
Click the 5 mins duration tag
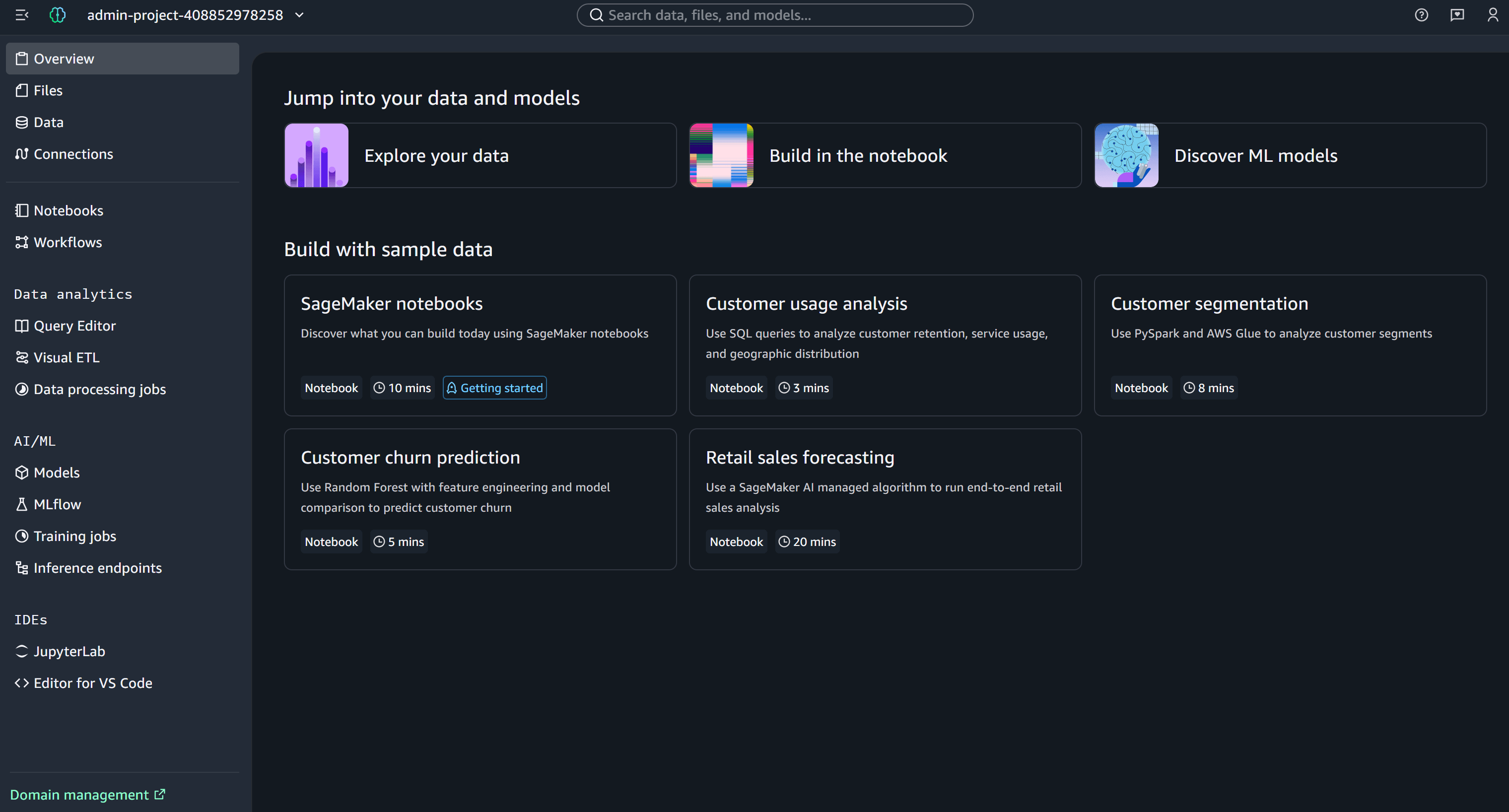pyautogui.click(x=398, y=542)
